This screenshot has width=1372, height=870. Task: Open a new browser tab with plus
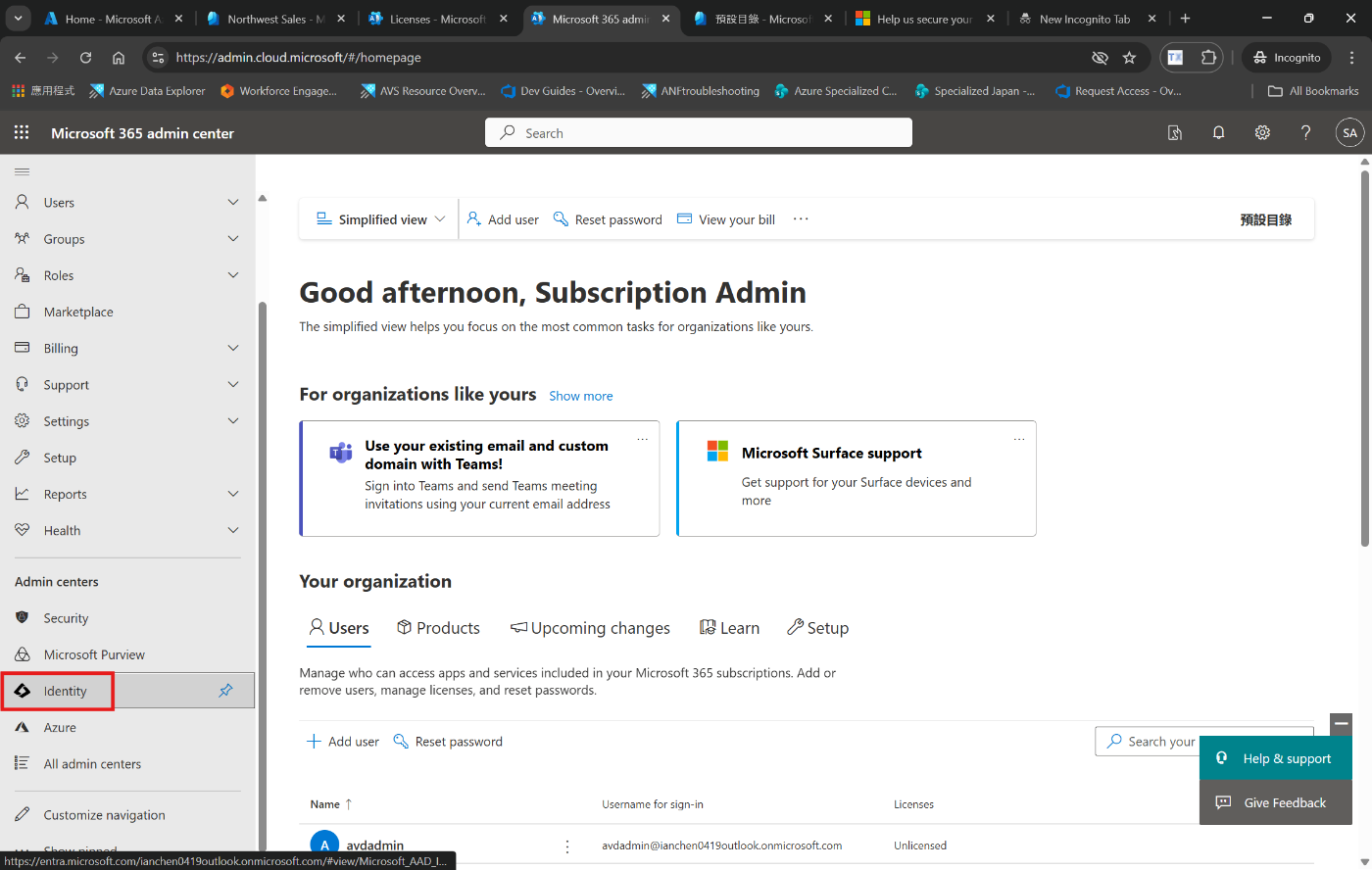click(x=1185, y=19)
